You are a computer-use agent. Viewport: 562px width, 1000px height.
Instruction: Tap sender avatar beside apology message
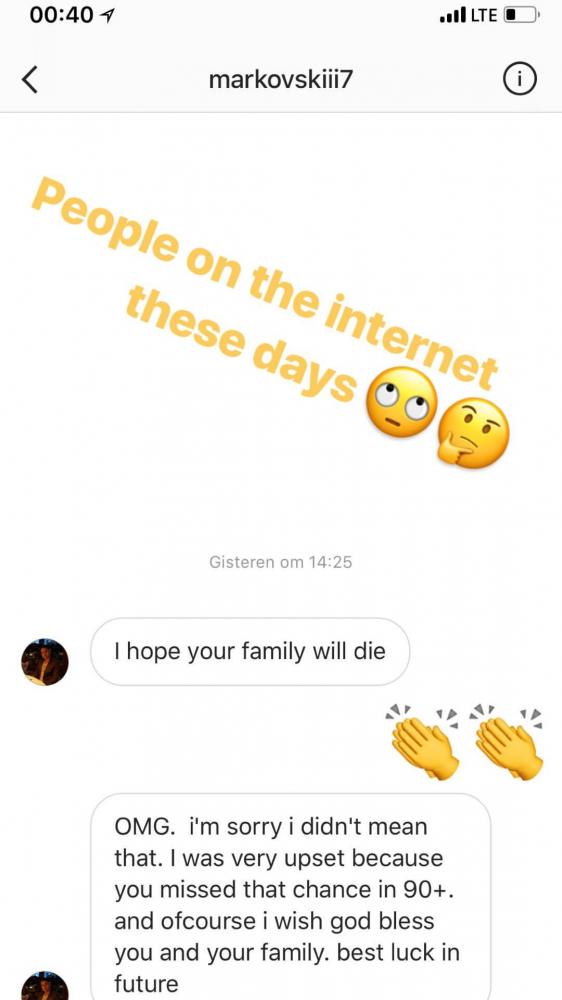pos(45,985)
